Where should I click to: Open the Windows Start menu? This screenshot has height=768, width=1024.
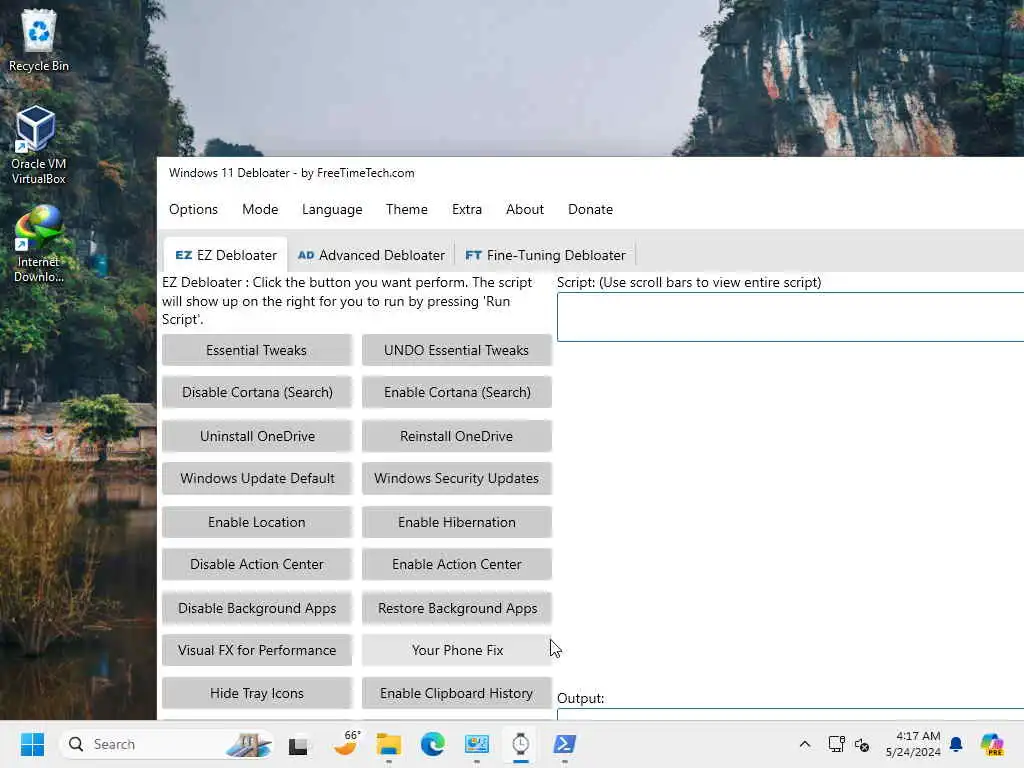pyautogui.click(x=32, y=744)
